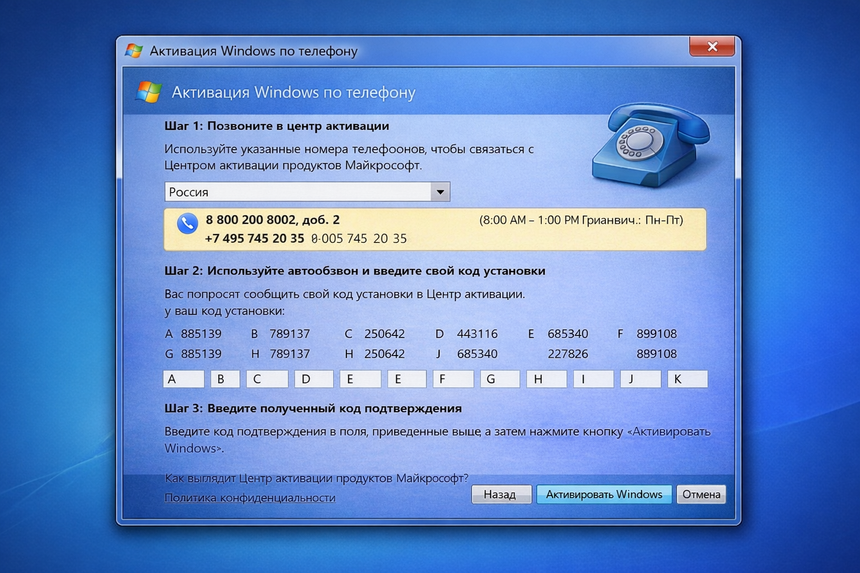Click the confirmation code field D
This screenshot has width=860, height=573.
[314, 379]
